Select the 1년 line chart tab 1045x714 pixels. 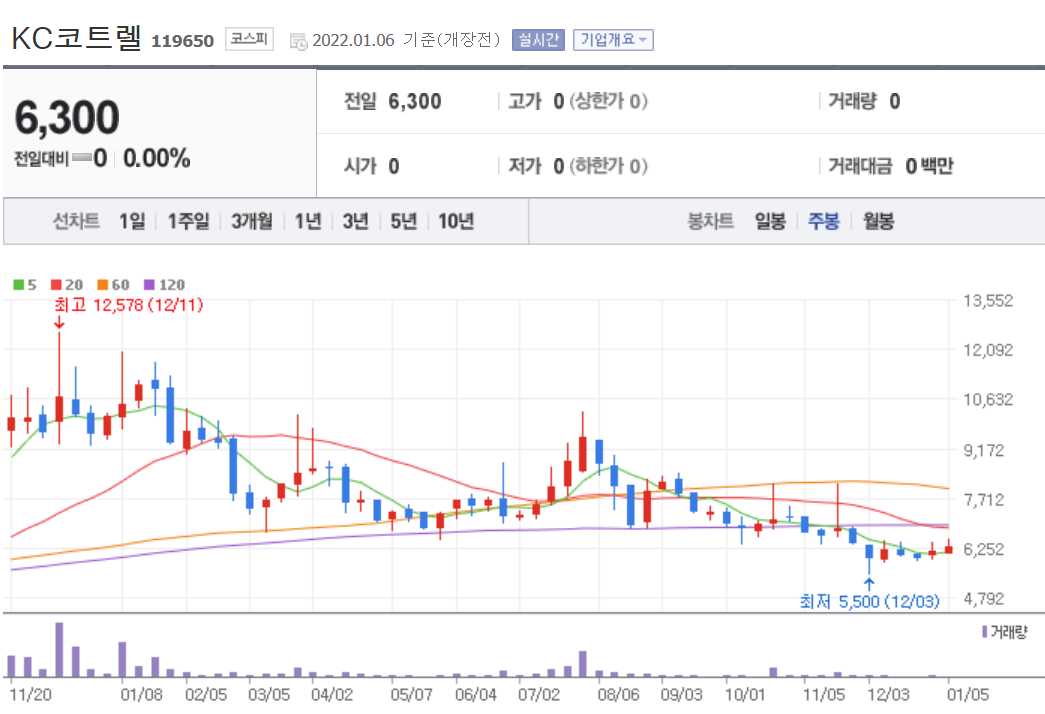coord(308,221)
